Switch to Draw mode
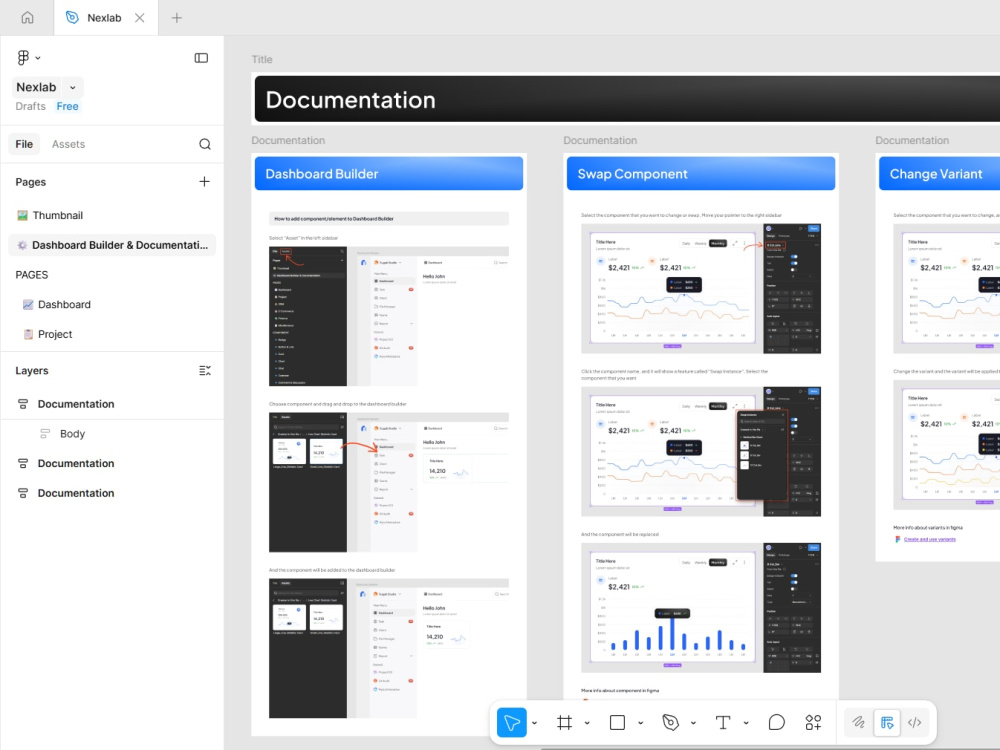 click(858, 723)
